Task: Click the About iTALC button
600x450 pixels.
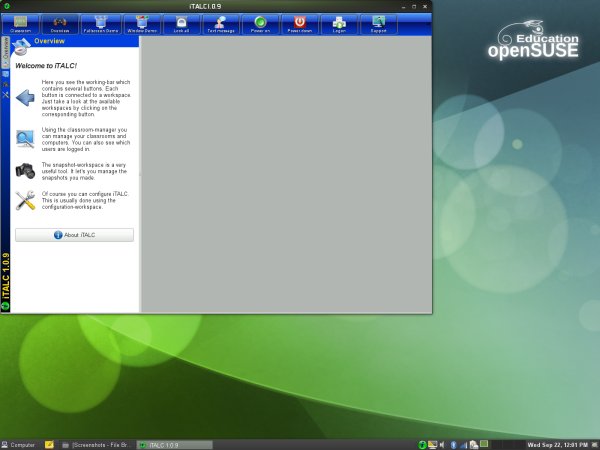Action: (x=74, y=235)
